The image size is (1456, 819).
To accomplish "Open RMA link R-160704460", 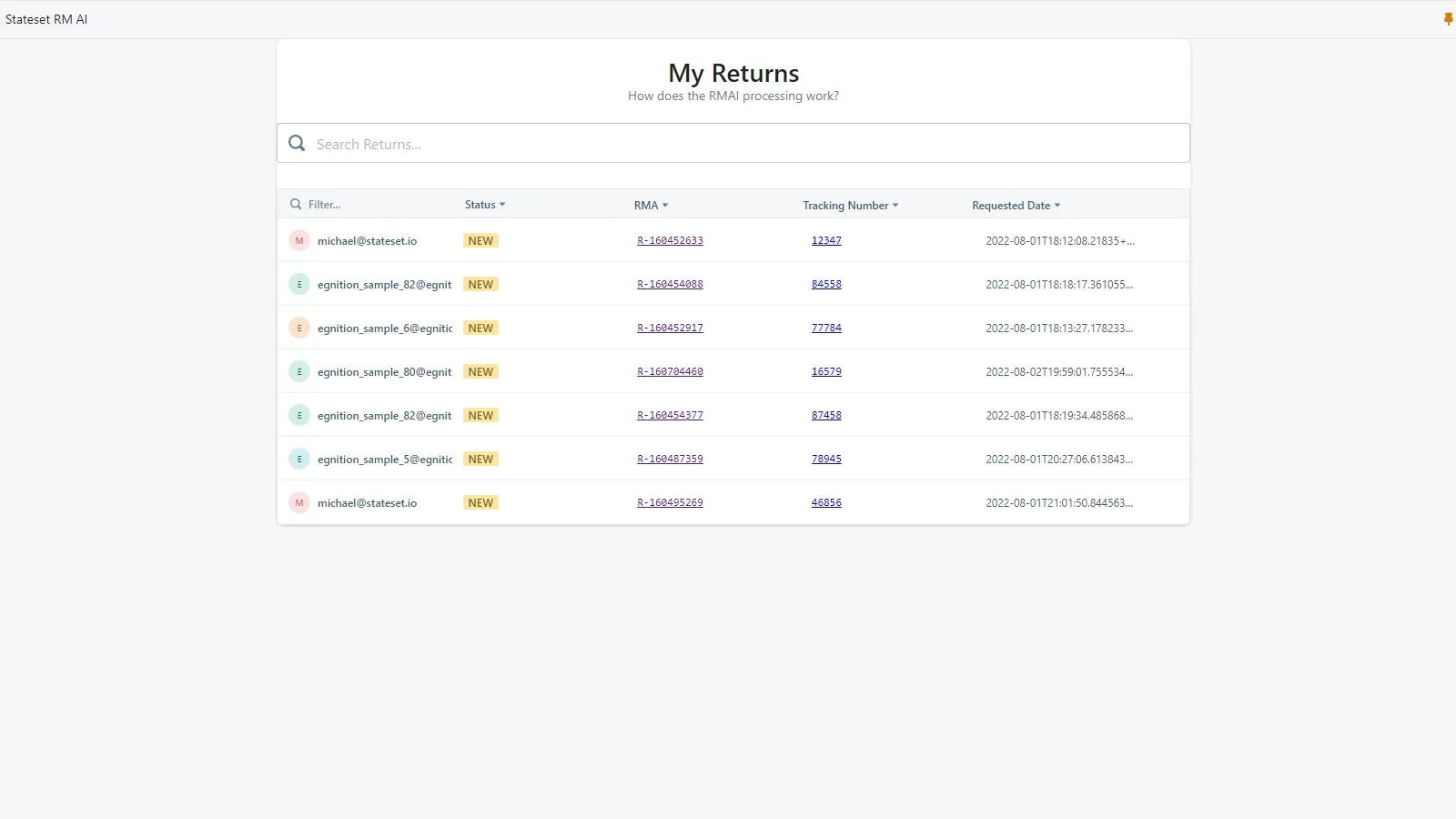I will [670, 371].
